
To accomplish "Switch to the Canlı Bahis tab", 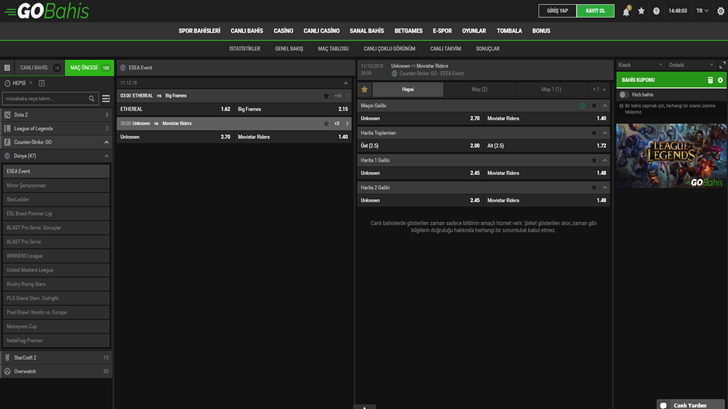I will click(x=39, y=68).
